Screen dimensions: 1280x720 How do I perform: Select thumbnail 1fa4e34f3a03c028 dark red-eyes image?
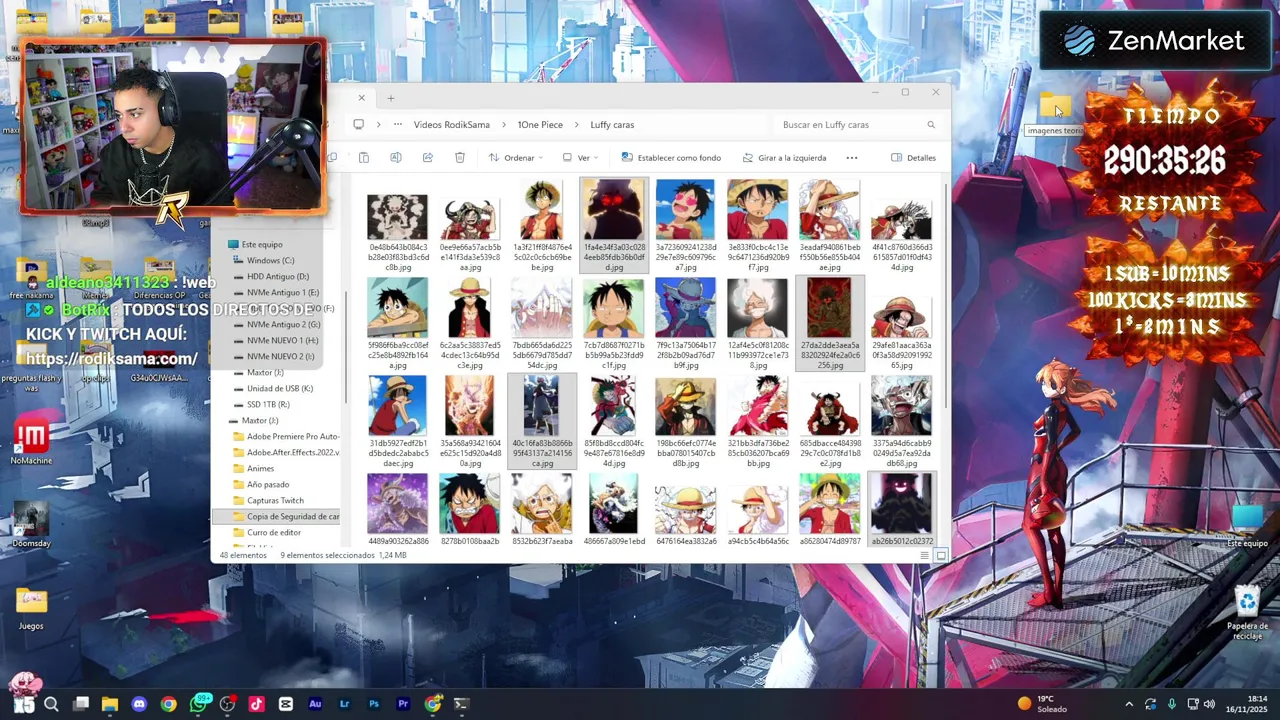tap(614, 226)
